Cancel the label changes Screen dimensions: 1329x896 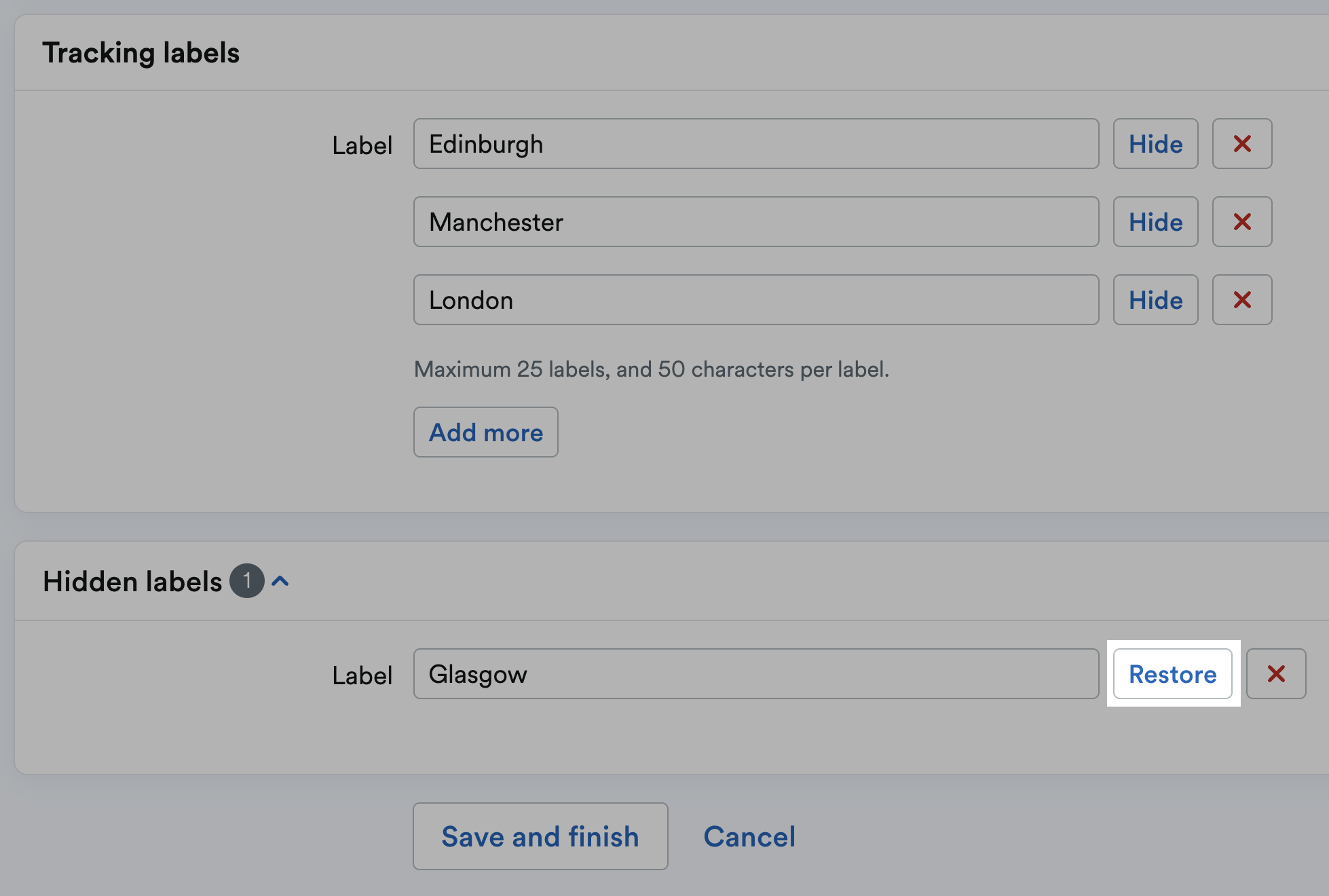tap(749, 836)
